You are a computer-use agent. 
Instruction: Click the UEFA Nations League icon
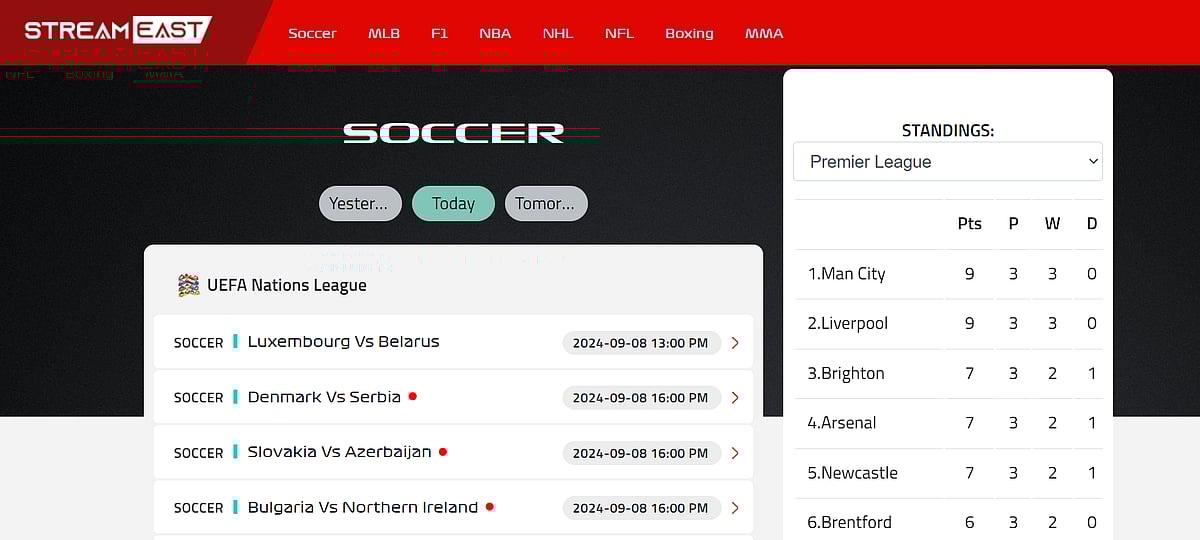click(188, 285)
